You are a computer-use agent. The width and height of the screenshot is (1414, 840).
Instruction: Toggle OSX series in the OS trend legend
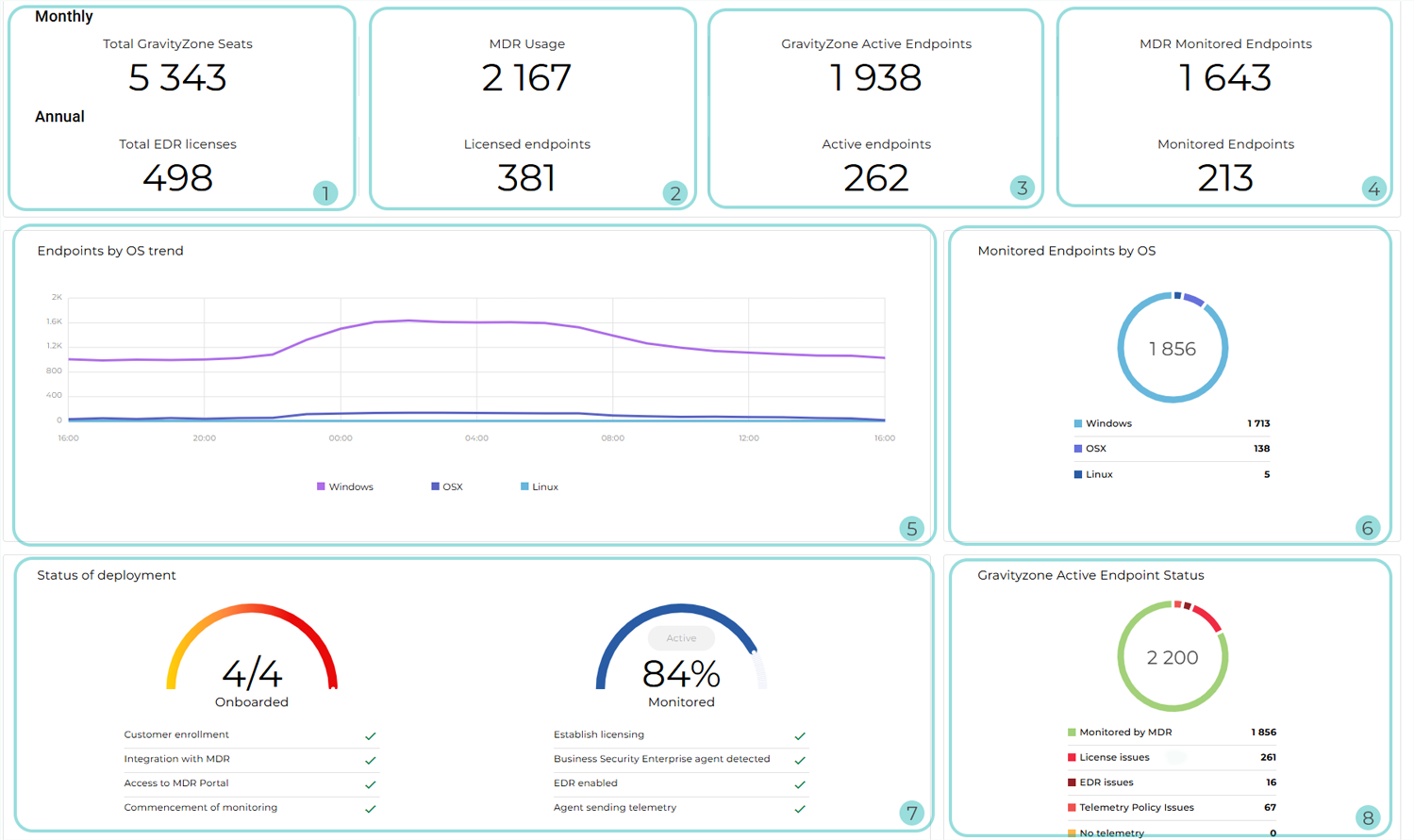[x=447, y=487]
